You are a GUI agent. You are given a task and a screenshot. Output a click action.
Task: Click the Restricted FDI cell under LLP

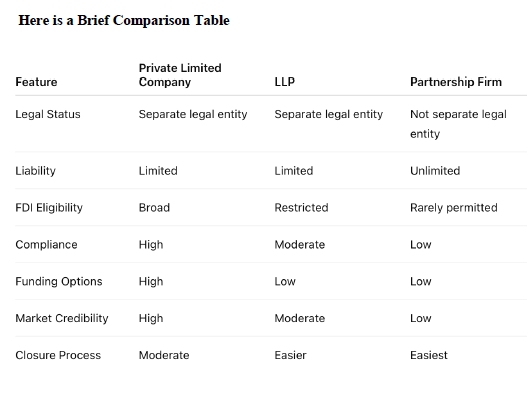coord(301,208)
